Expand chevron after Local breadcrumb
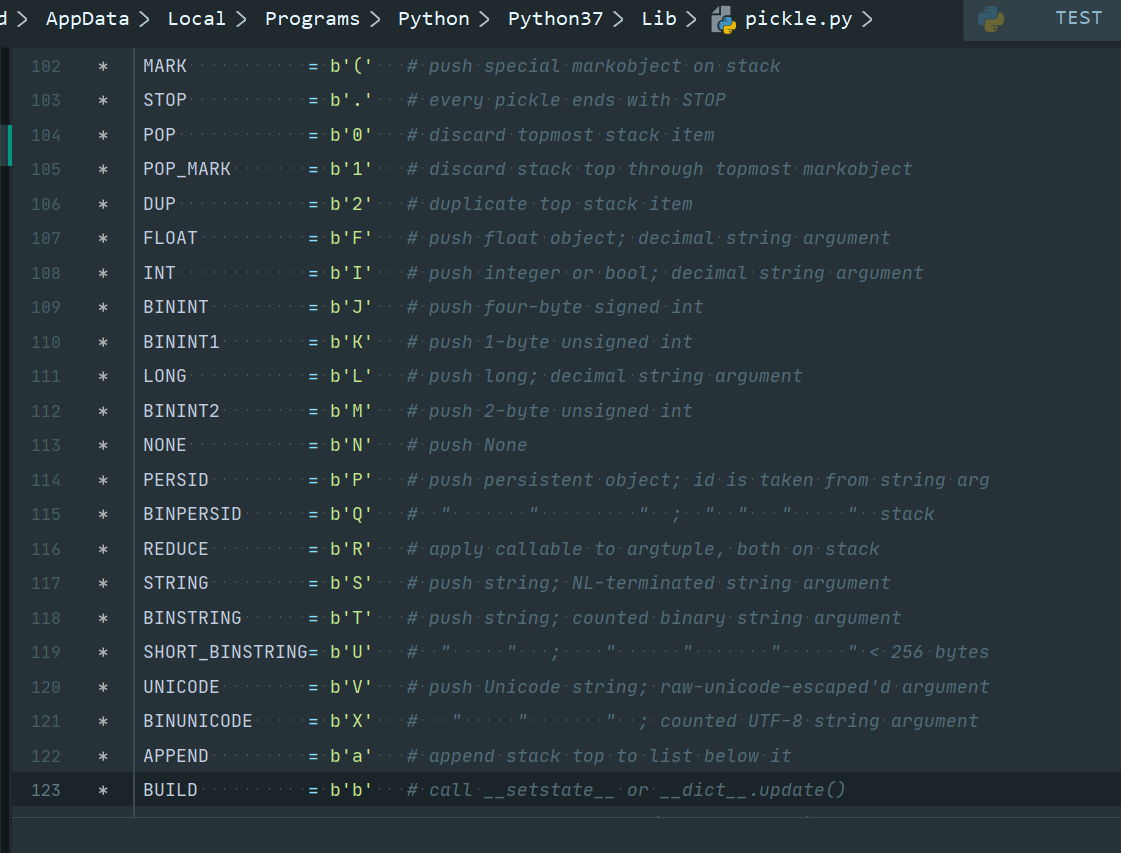Image resolution: width=1121 pixels, height=853 pixels. [x=242, y=19]
